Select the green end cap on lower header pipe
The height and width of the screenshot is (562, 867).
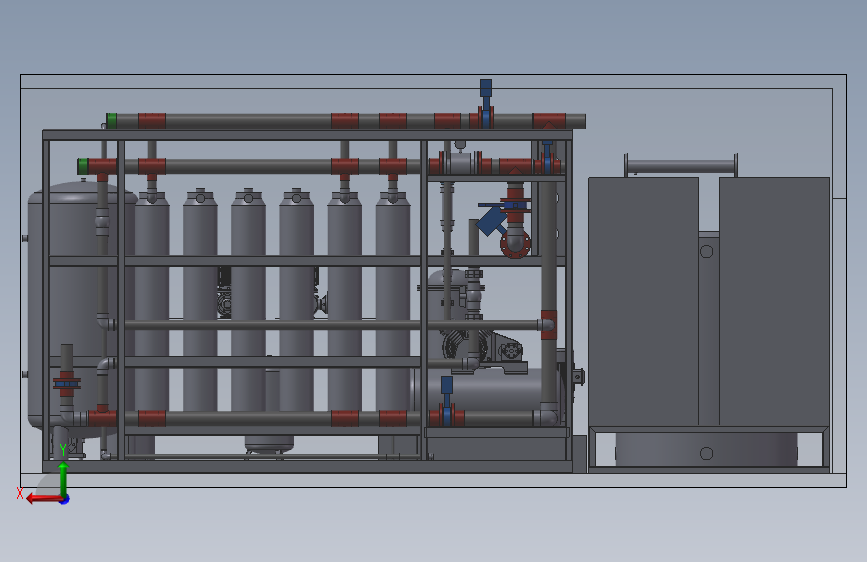point(83,166)
